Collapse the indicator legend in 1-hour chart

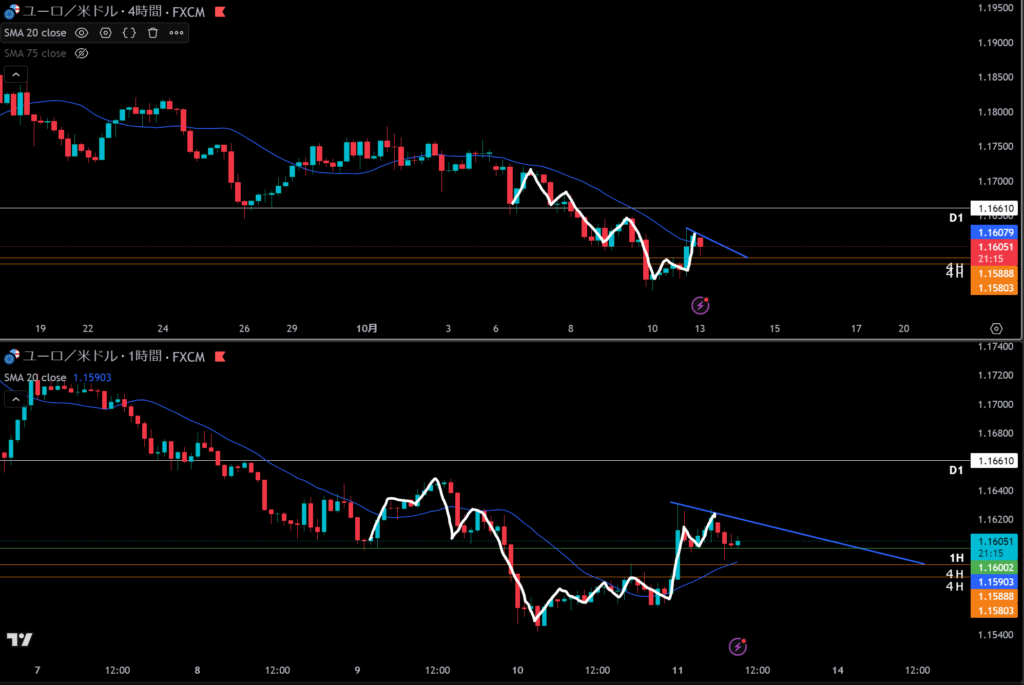15,399
